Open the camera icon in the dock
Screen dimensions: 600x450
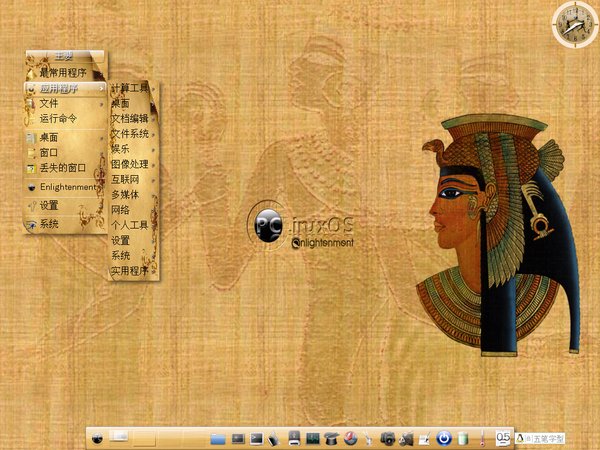(x=388, y=438)
